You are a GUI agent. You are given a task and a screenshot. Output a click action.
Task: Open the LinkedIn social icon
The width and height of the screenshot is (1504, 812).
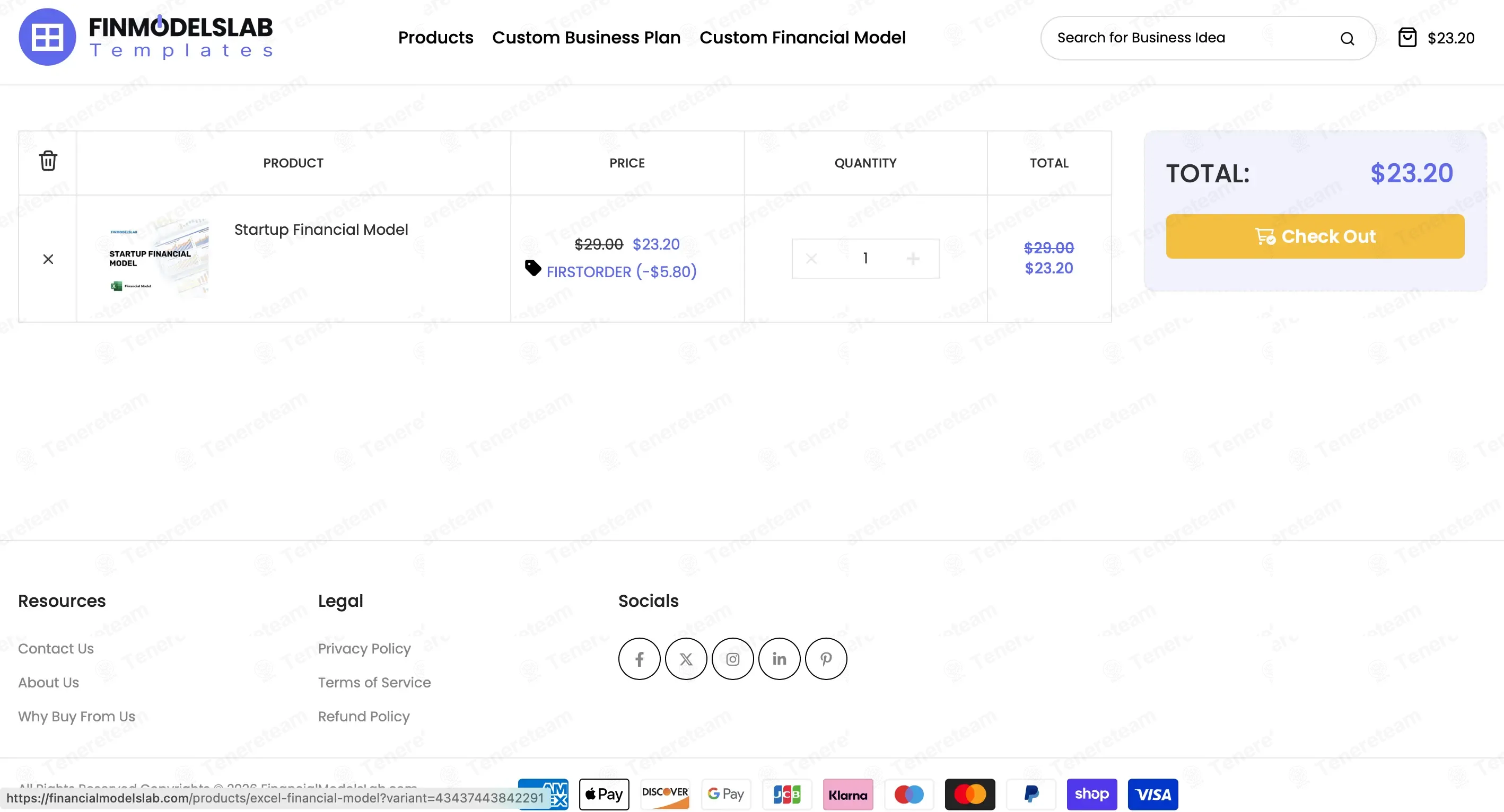coord(780,659)
